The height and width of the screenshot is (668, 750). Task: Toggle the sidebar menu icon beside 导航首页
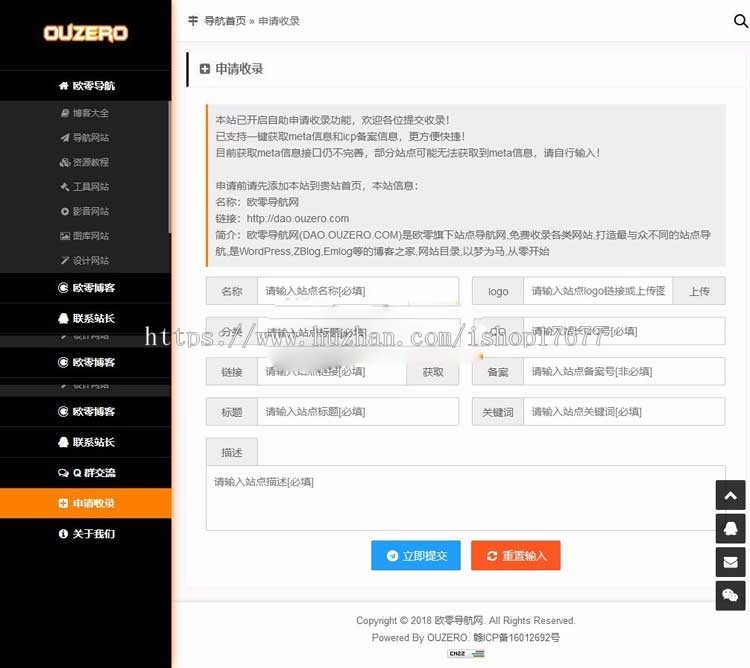click(193, 21)
